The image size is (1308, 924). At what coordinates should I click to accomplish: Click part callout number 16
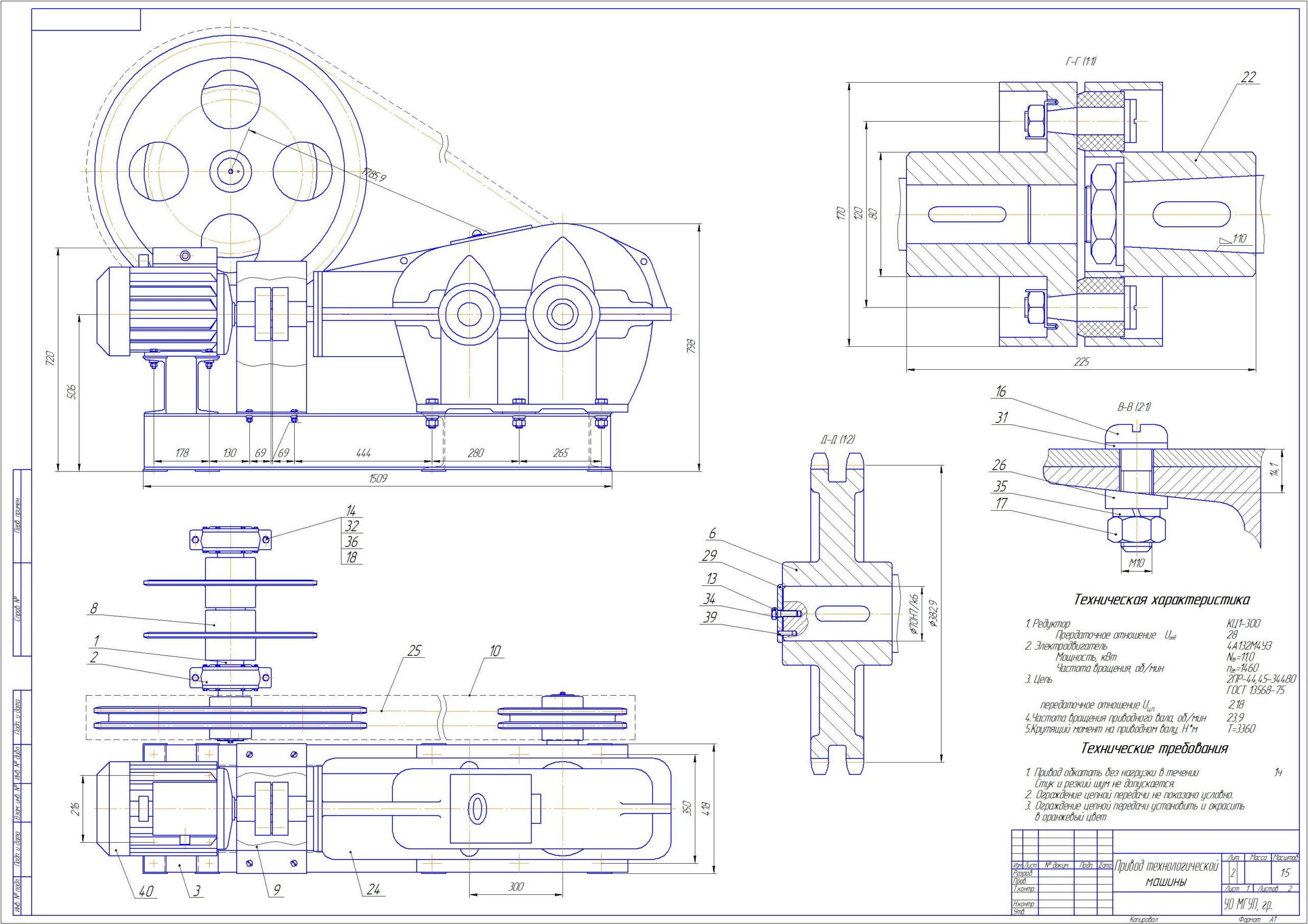[x=1001, y=392]
